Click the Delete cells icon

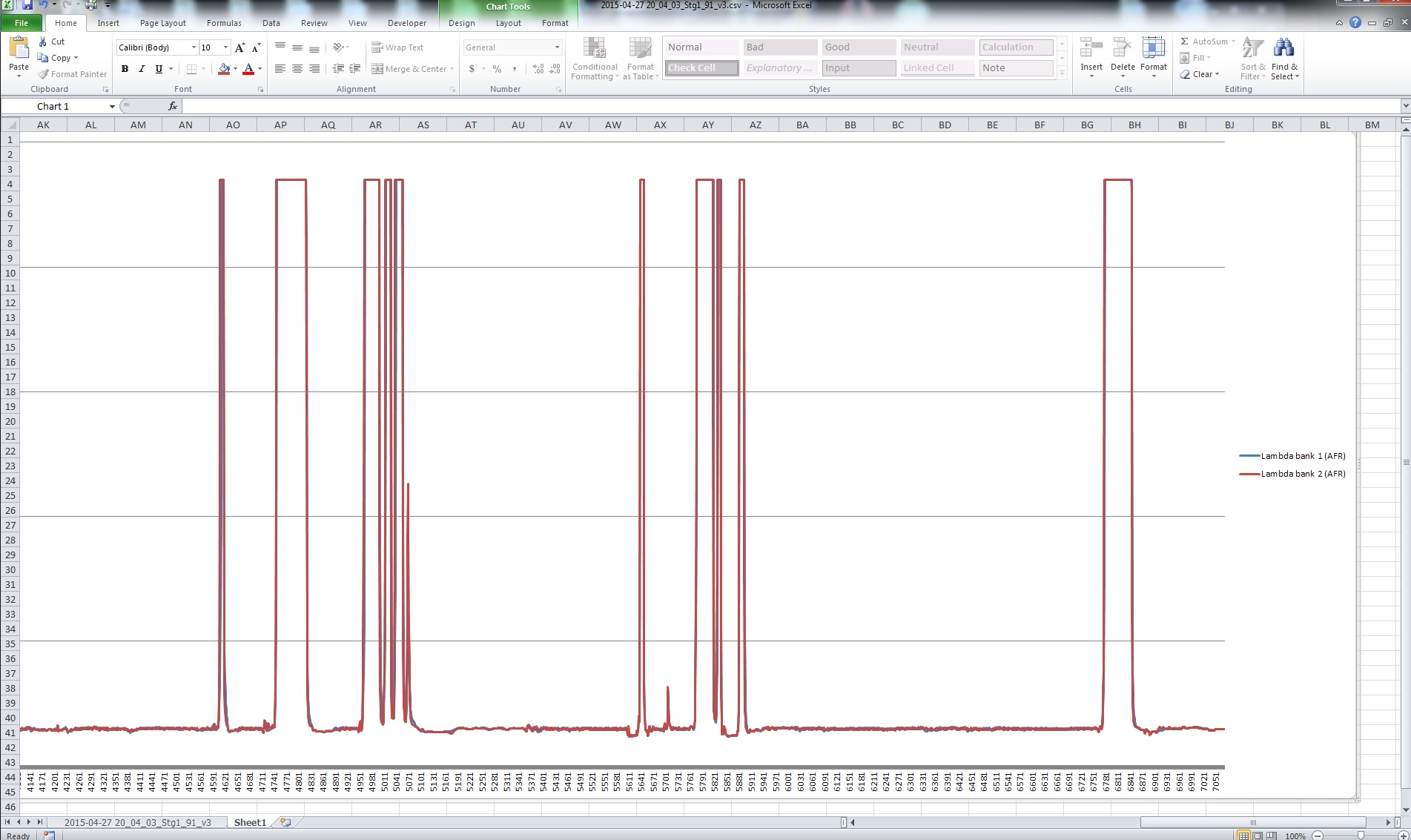tap(1122, 49)
